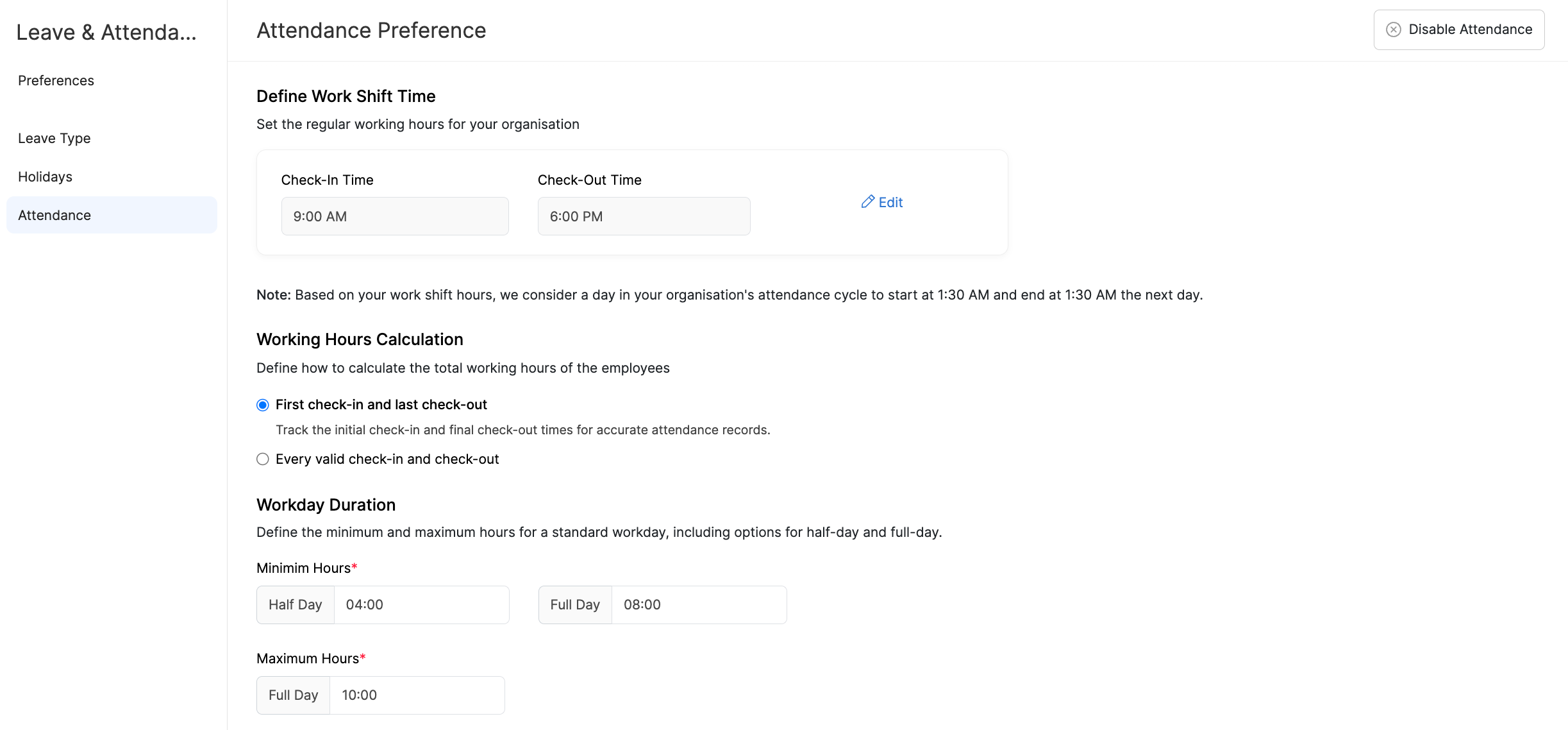1568x730 pixels.
Task: Select Attendance in the sidebar
Action: pos(54,216)
